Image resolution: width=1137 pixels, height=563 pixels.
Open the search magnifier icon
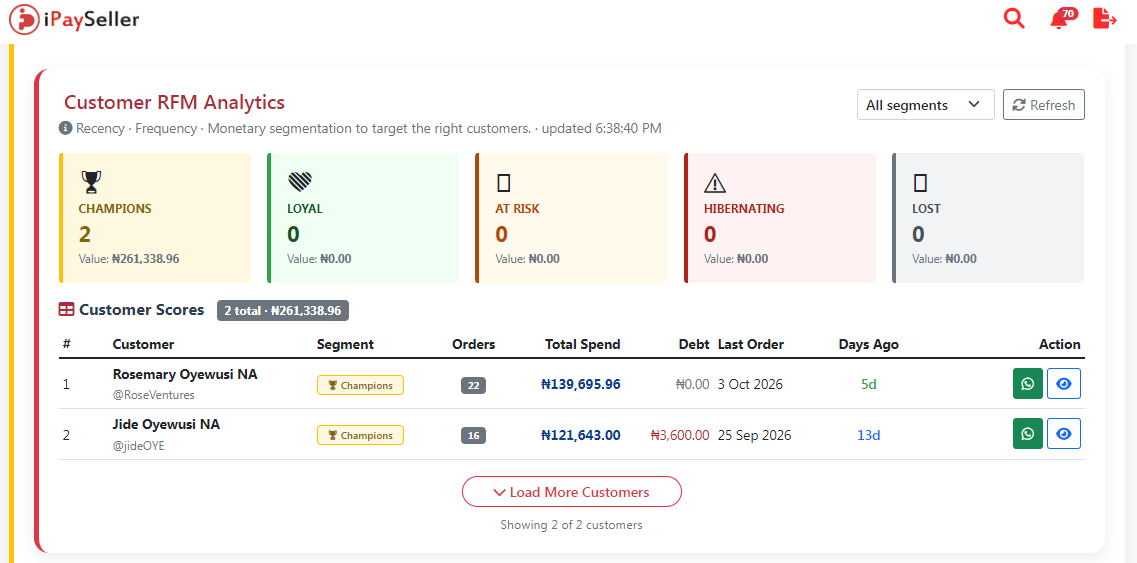1014,18
